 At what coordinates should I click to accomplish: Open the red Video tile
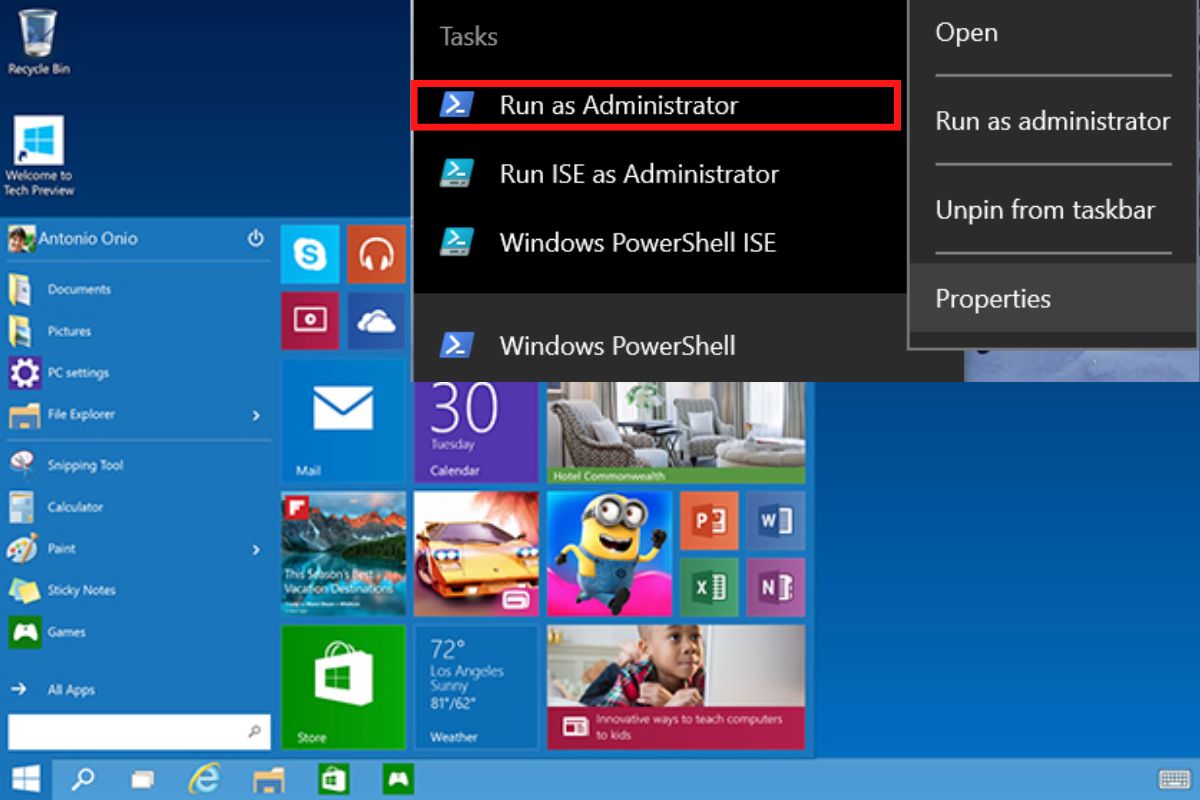[x=310, y=320]
